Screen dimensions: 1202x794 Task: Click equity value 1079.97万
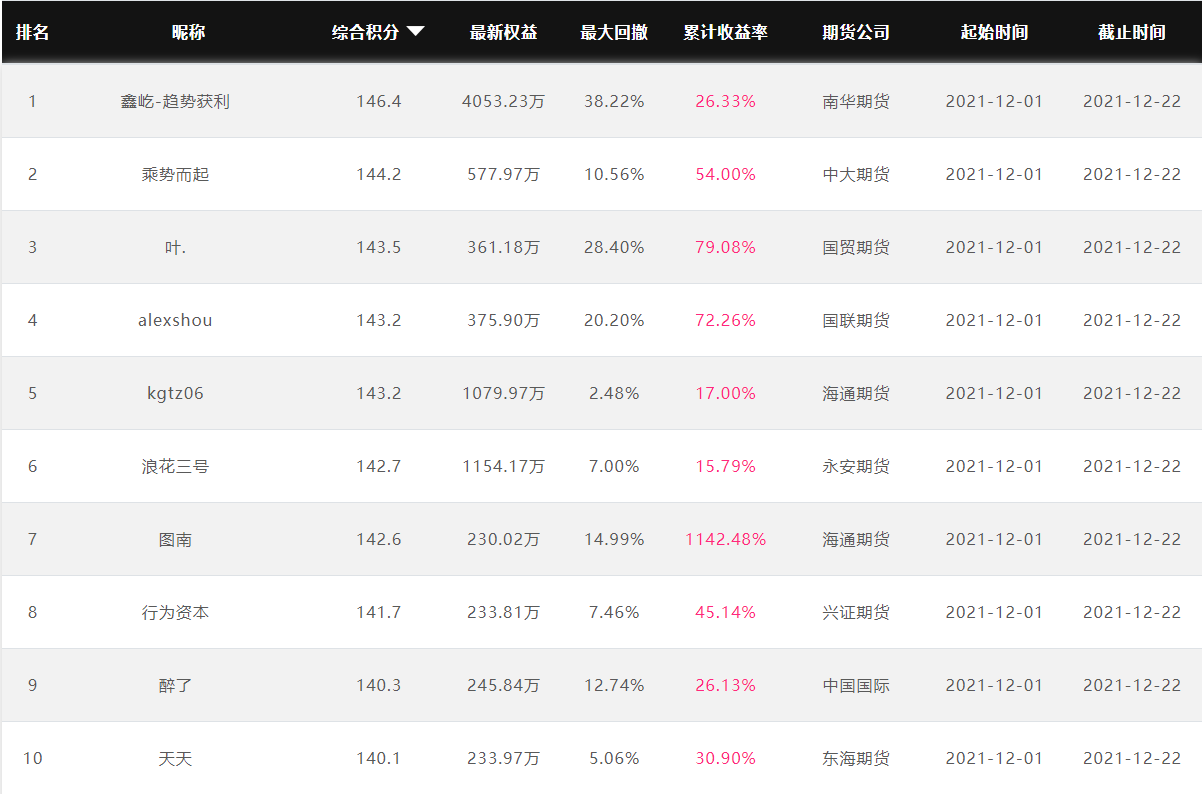tap(503, 393)
